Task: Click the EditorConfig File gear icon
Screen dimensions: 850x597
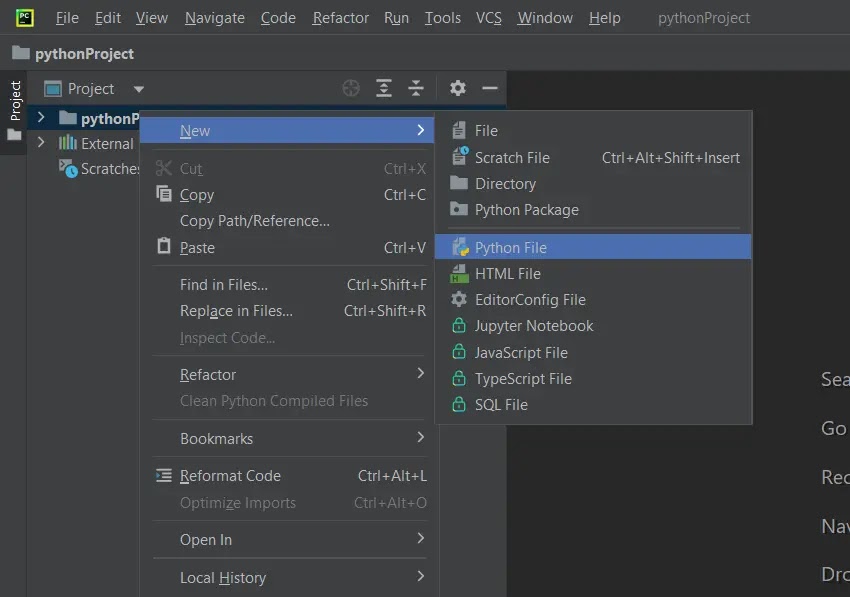Action: [459, 299]
